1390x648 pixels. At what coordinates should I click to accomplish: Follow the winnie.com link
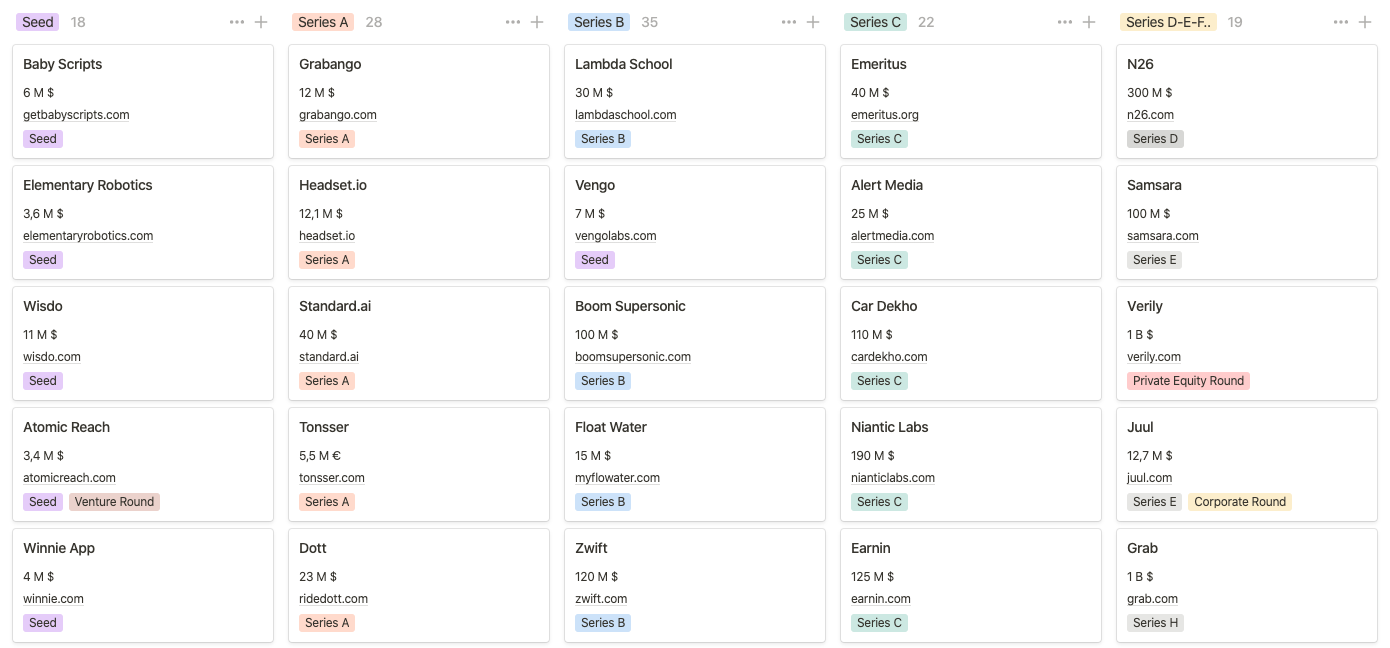click(x=53, y=599)
